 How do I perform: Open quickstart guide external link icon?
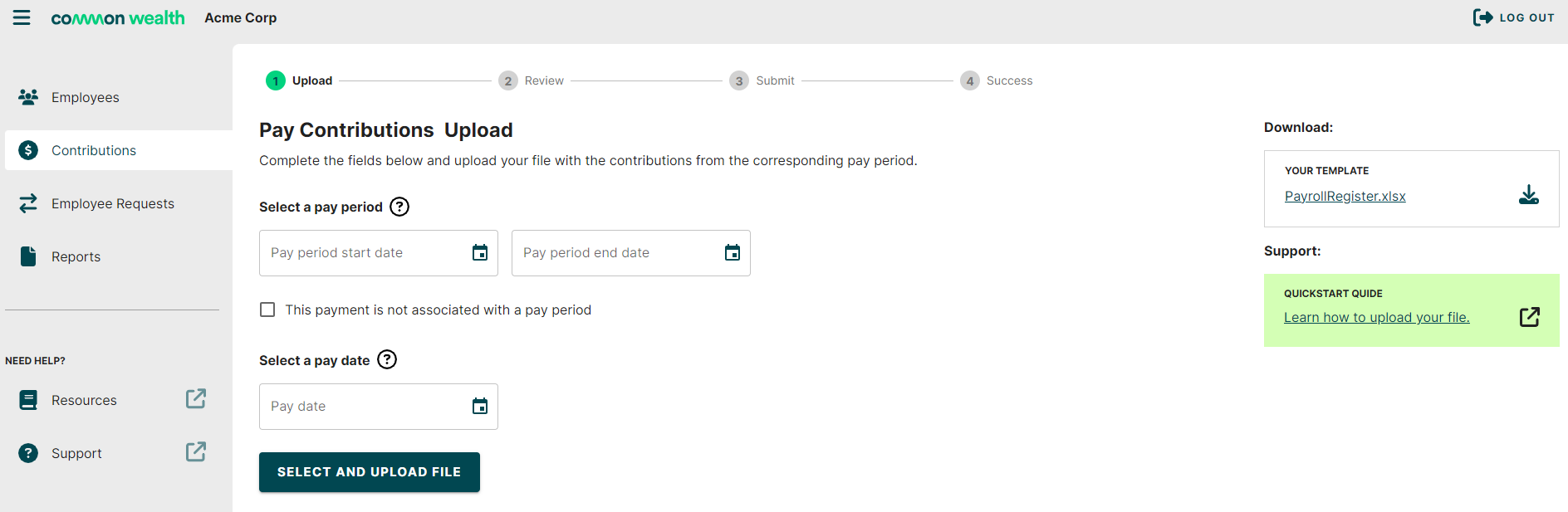point(1529,317)
